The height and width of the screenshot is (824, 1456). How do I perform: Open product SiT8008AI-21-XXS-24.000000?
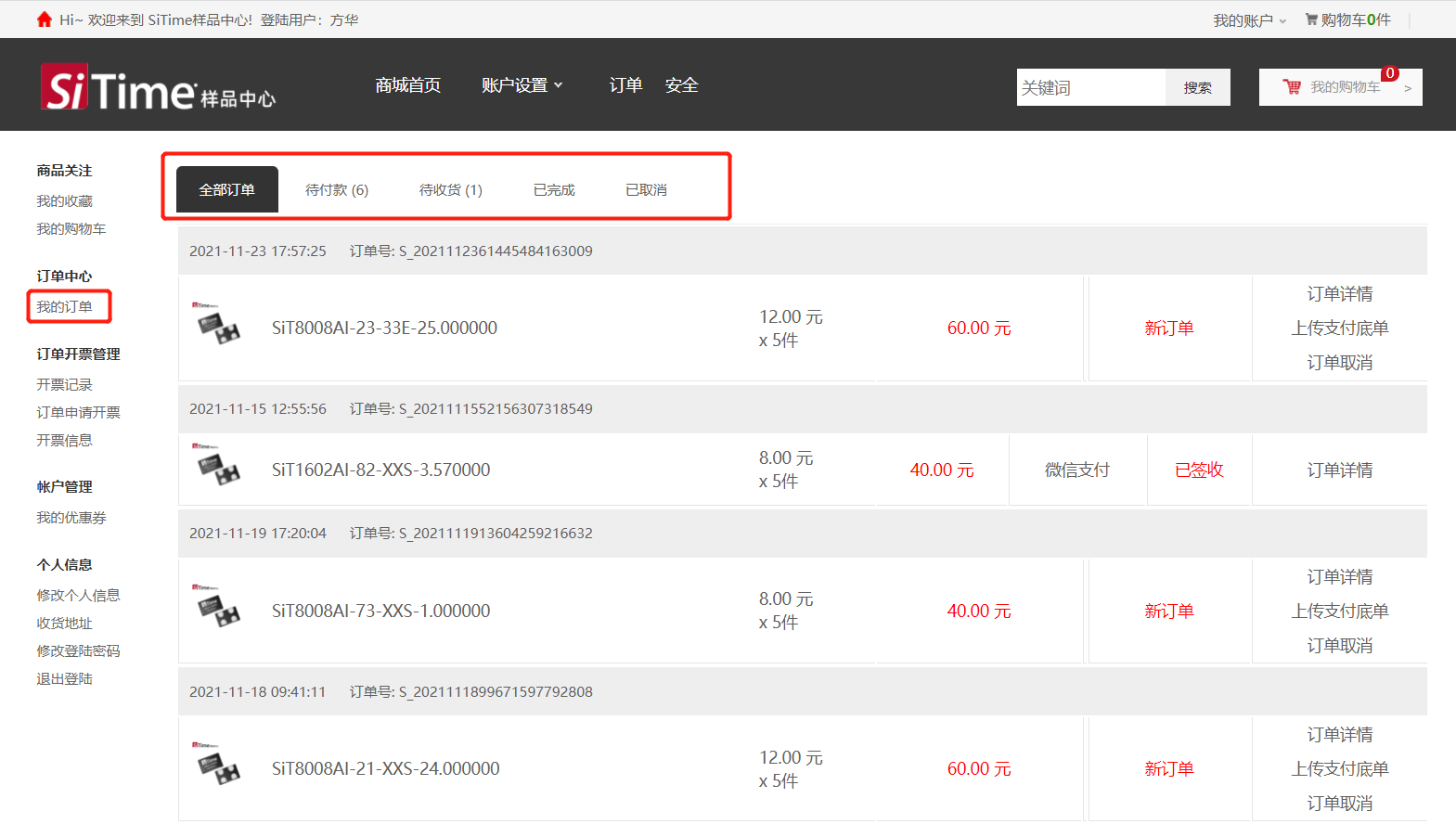(385, 768)
